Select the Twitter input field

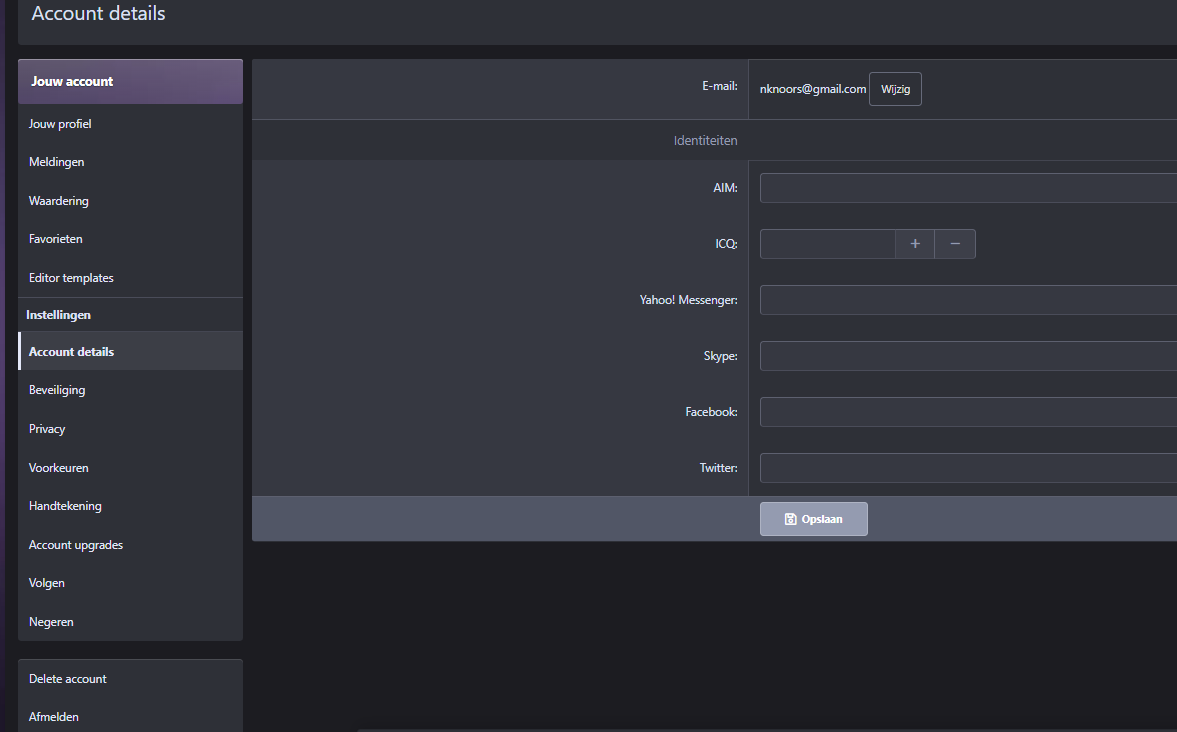coord(967,468)
